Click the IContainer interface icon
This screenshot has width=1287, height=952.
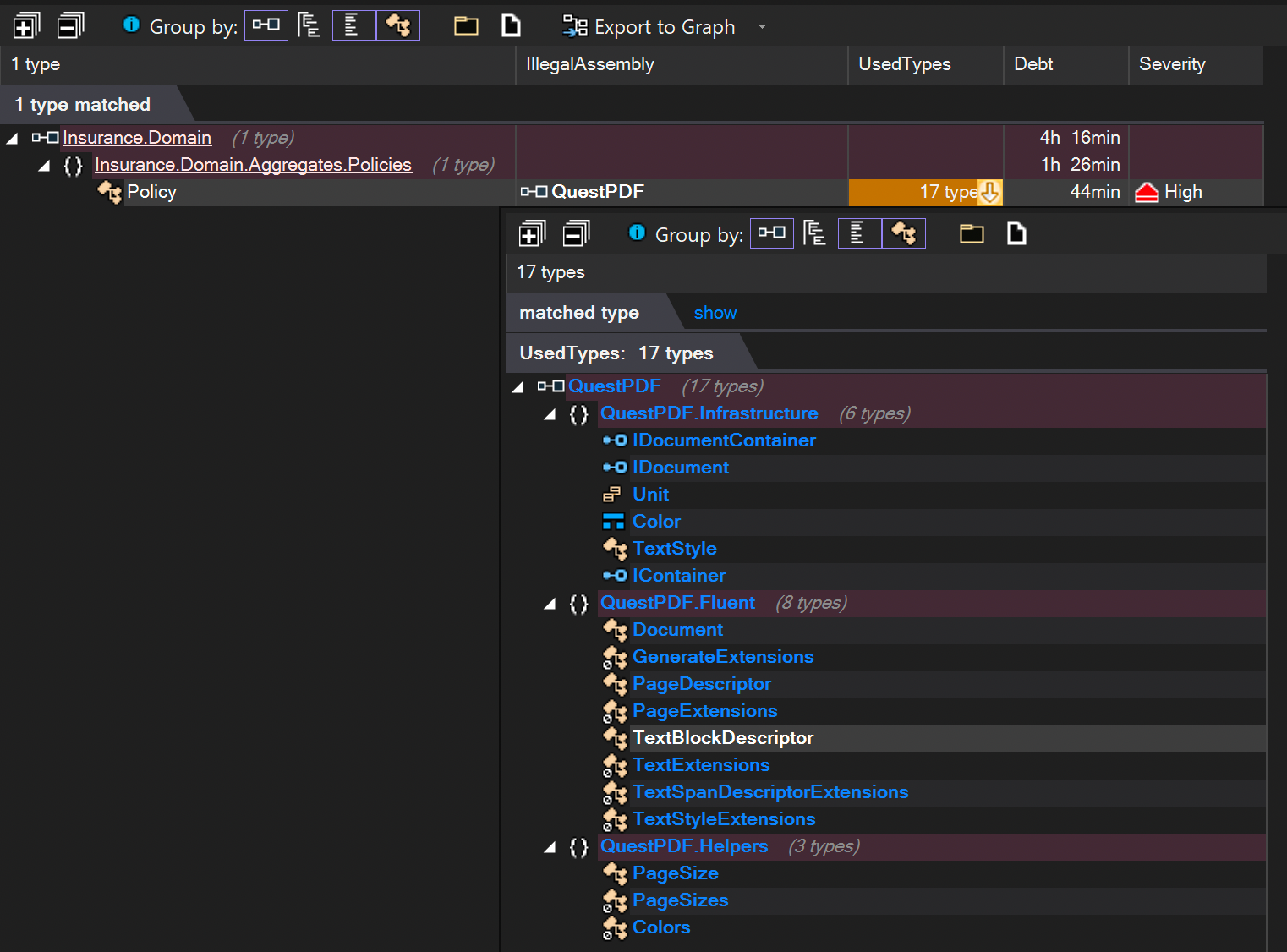click(x=615, y=576)
